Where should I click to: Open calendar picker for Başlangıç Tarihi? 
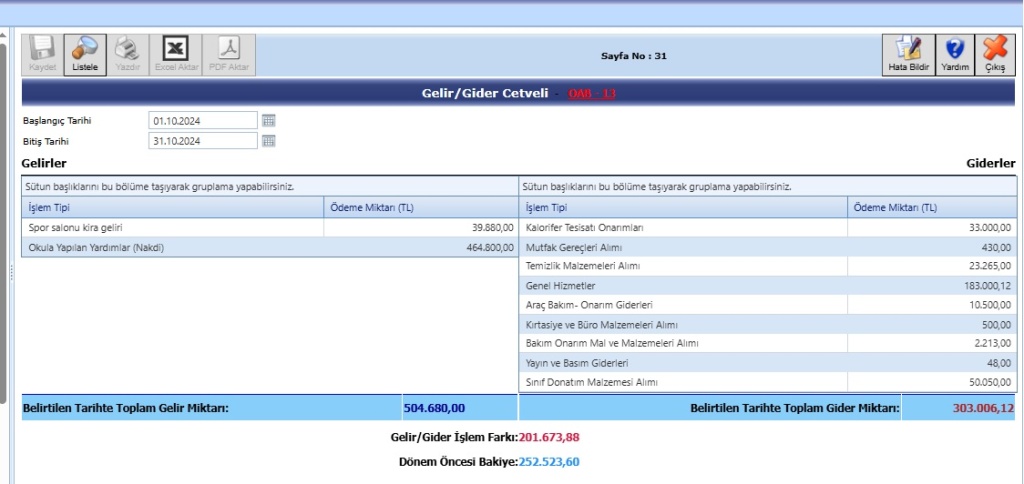[268, 120]
